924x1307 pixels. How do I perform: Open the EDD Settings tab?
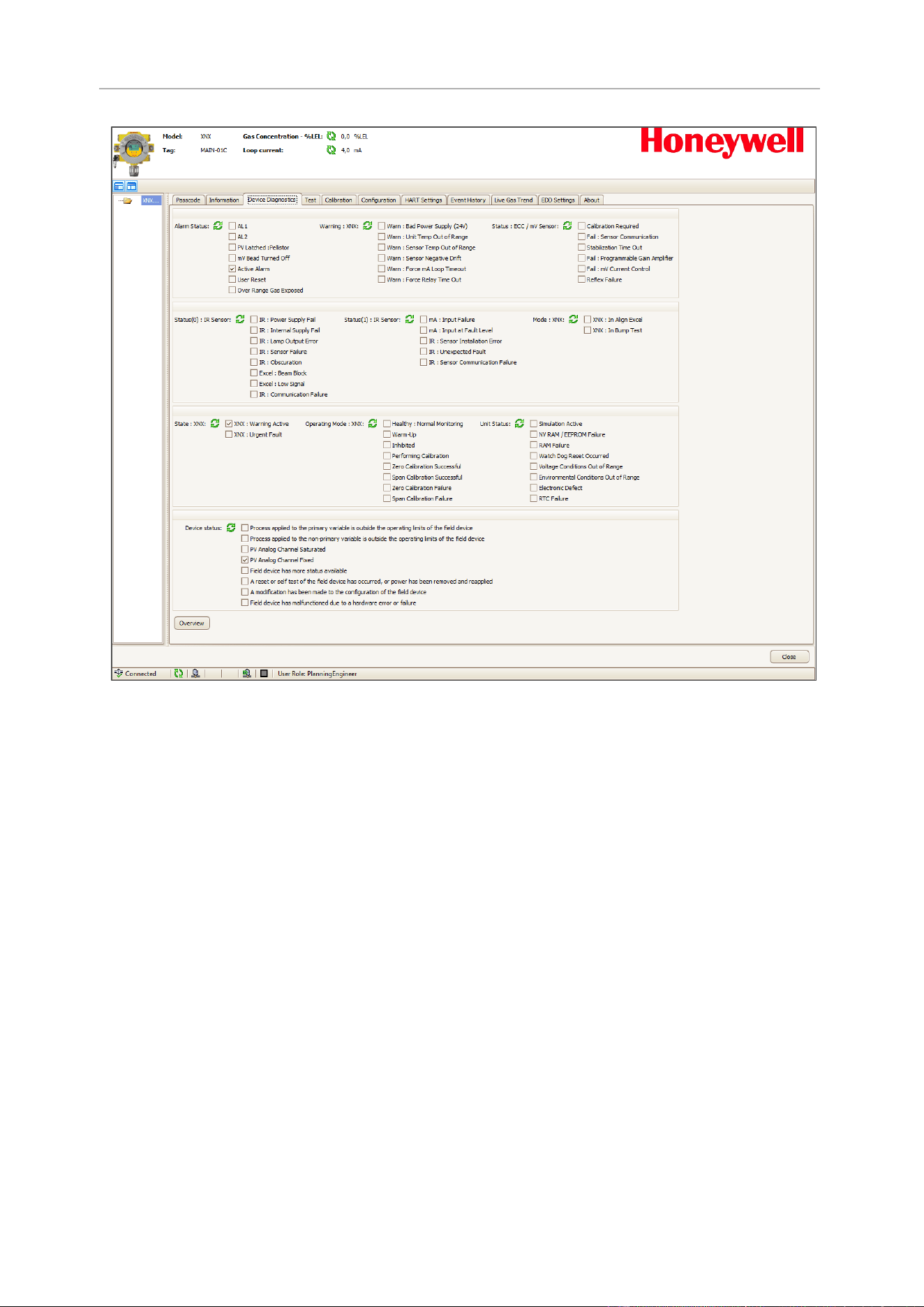tap(558, 200)
